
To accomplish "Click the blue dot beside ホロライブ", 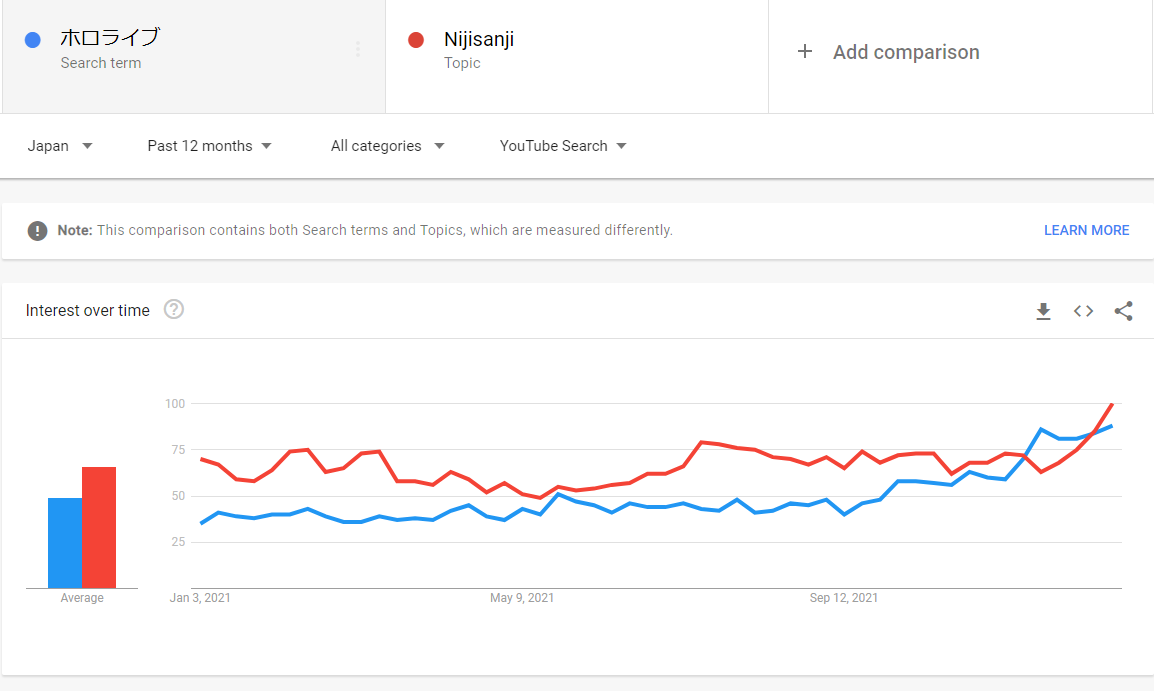I will [32, 40].
